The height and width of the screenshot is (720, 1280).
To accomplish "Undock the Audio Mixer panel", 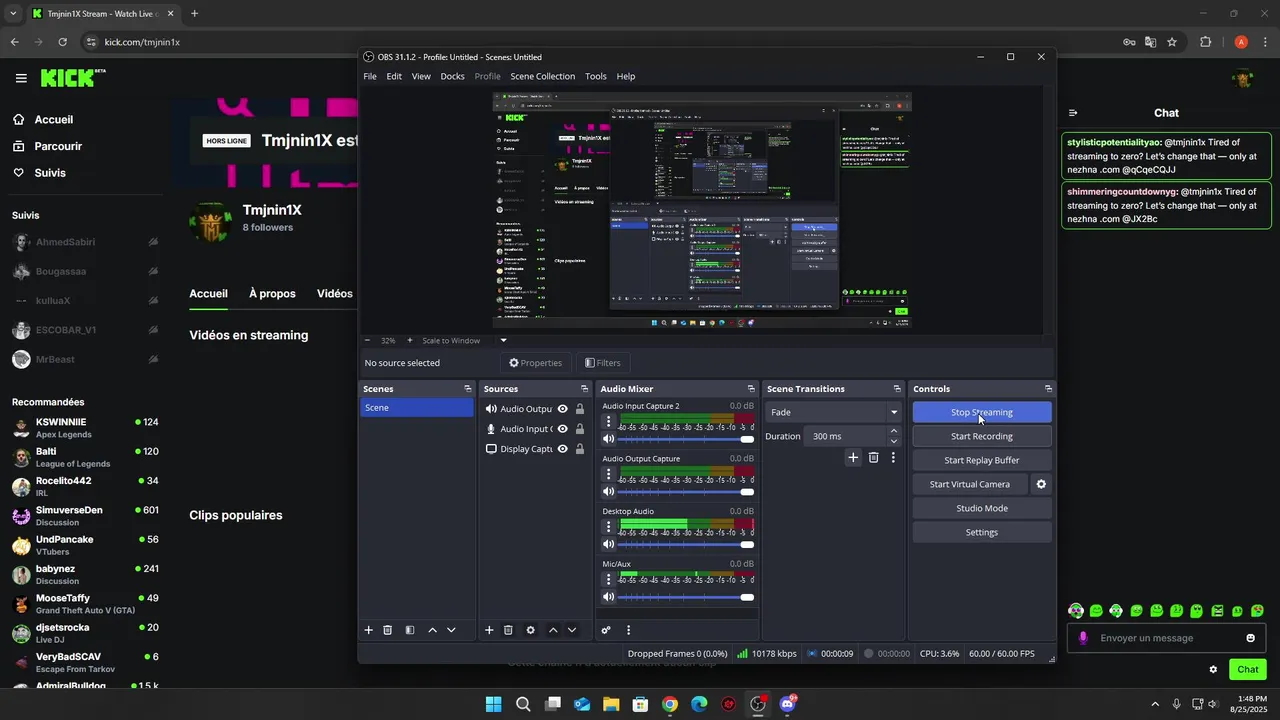I will [751, 389].
